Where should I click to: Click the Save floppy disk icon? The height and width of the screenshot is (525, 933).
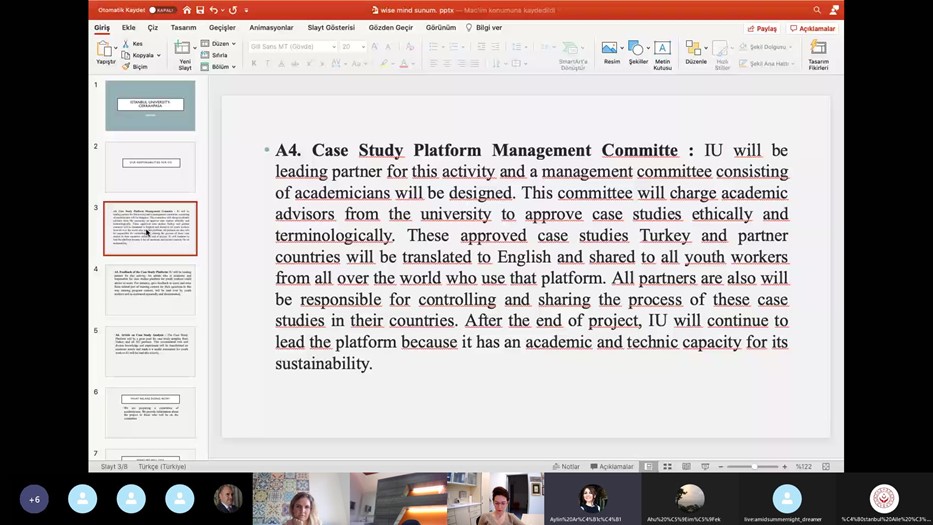click(x=200, y=10)
